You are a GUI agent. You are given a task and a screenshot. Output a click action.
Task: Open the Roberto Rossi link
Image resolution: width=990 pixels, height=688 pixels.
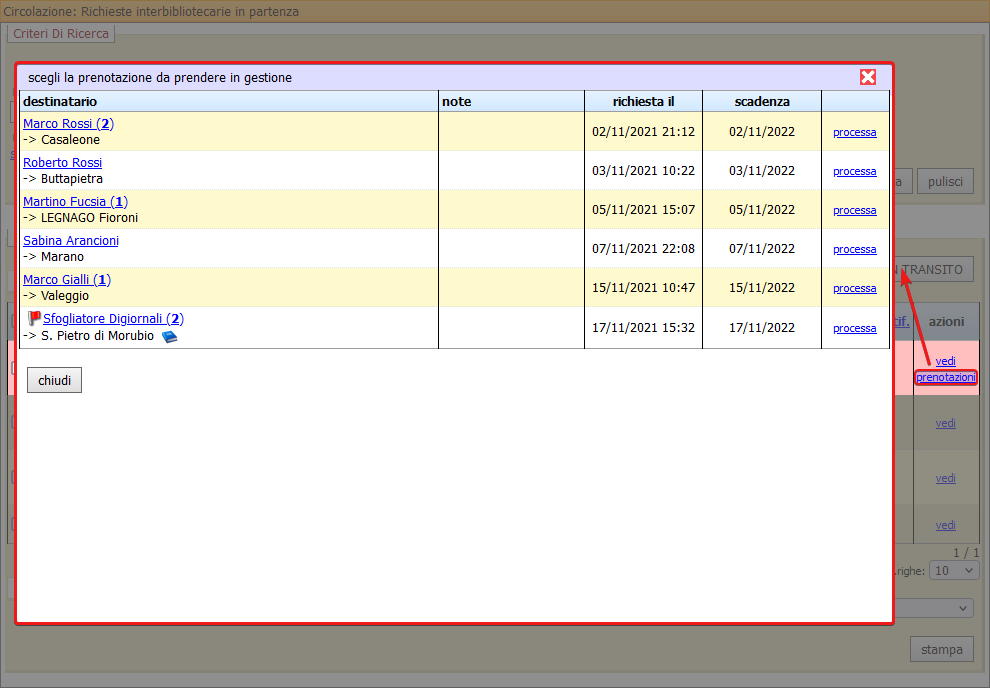tap(62, 162)
